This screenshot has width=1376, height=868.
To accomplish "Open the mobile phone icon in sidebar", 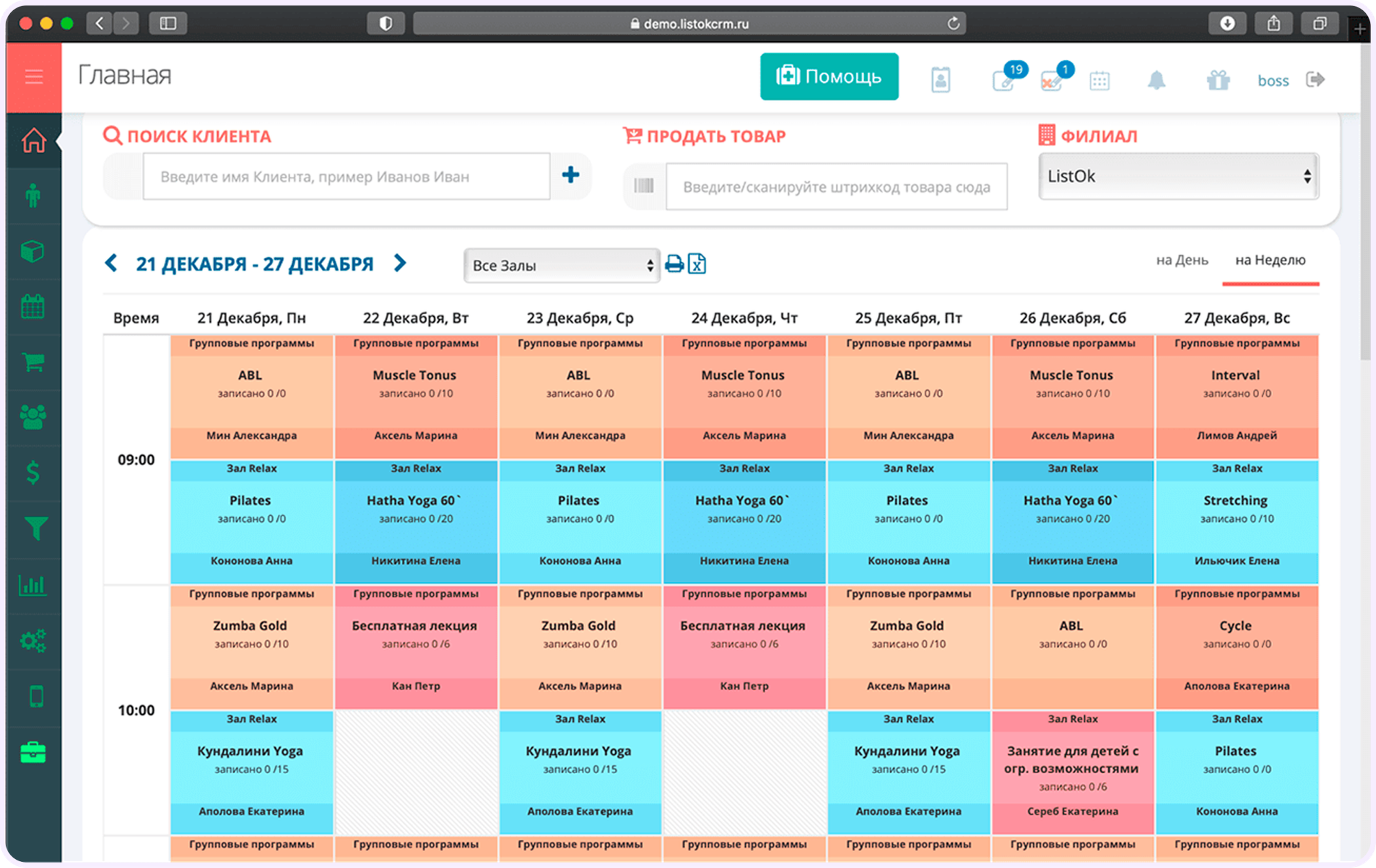I will tap(36, 696).
